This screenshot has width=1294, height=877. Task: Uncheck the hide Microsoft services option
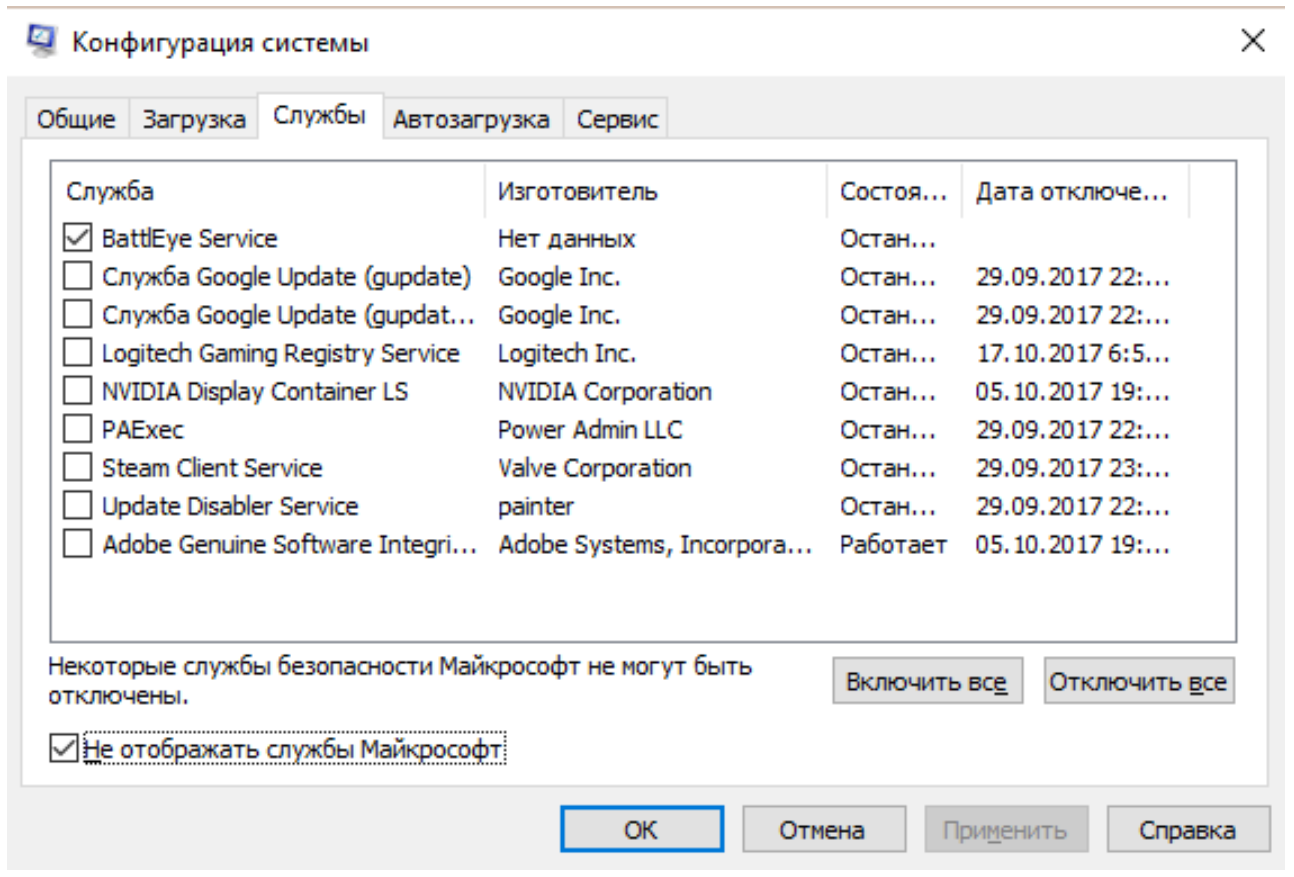click(x=64, y=748)
